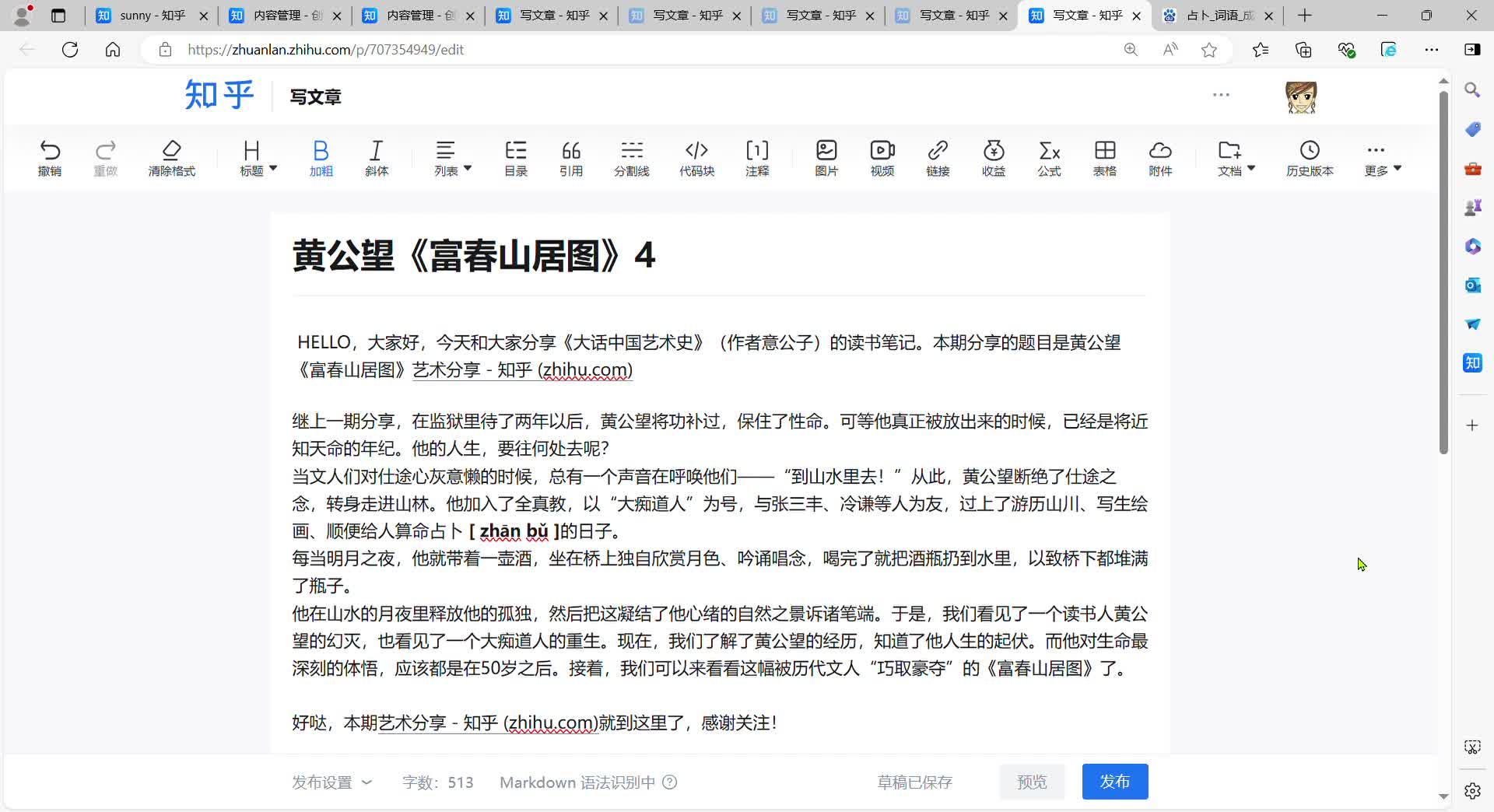Open browser settings and more menu
The height and width of the screenshot is (812, 1494).
[x=1432, y=50]
